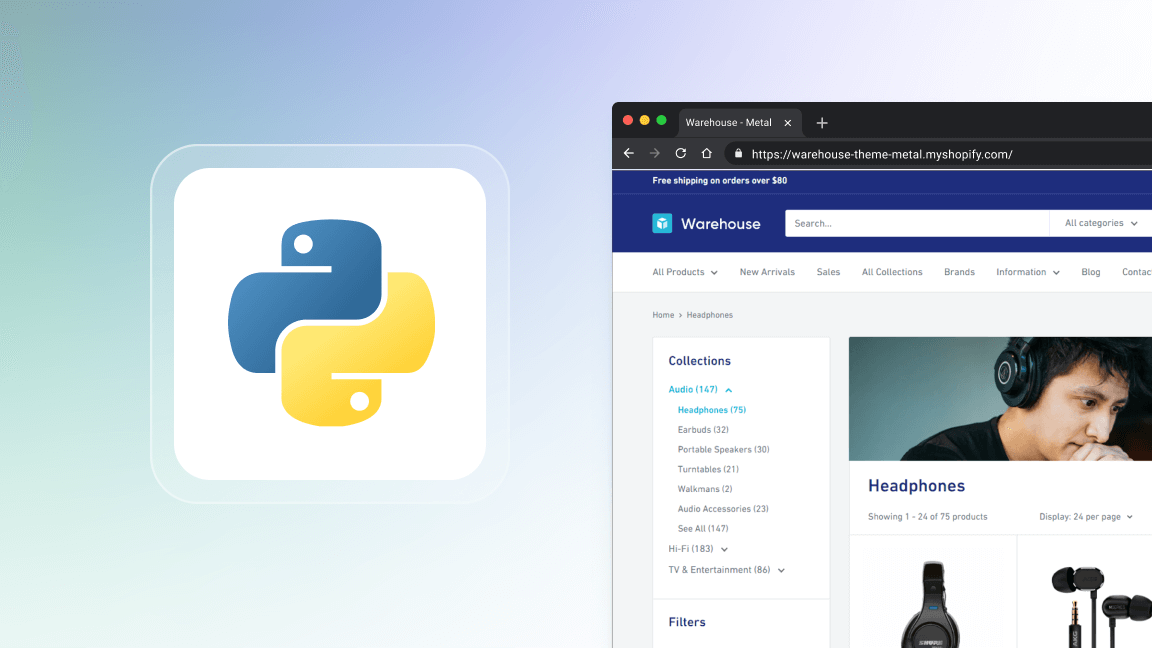Click the Warehouse cube logo icon
The width and height of the screenshot is (1152, 649).
[x=662, y=223]
